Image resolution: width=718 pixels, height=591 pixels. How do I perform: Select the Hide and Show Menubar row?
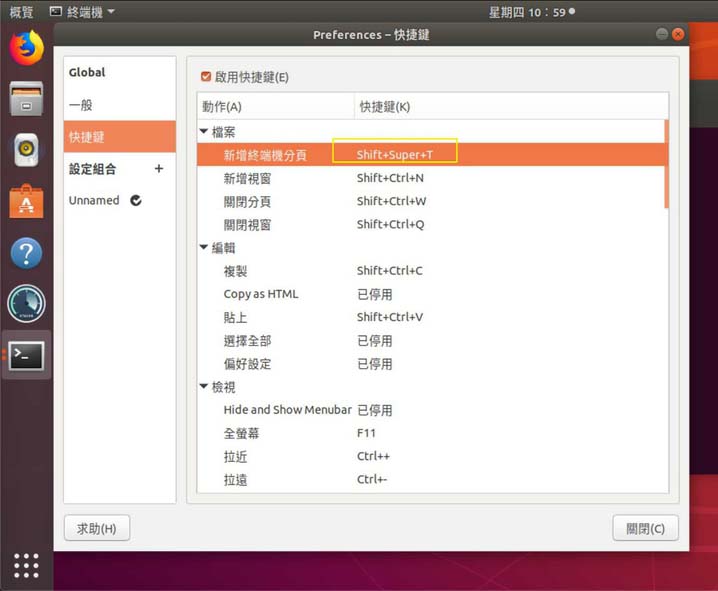point(433,410)
